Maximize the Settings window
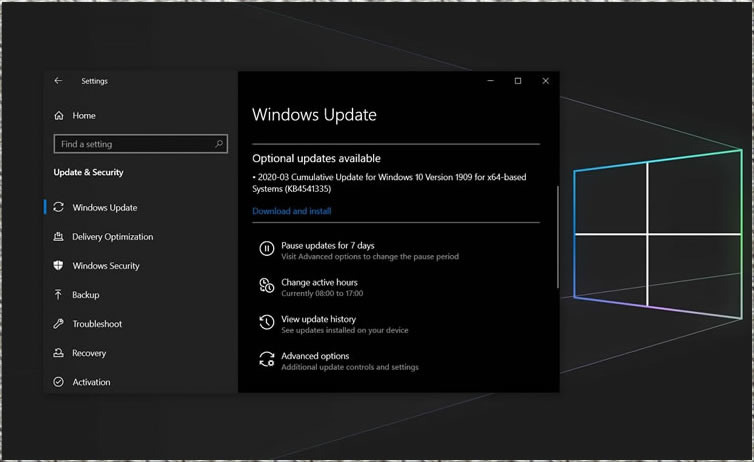754x462 pixels. tap(518, 81)
